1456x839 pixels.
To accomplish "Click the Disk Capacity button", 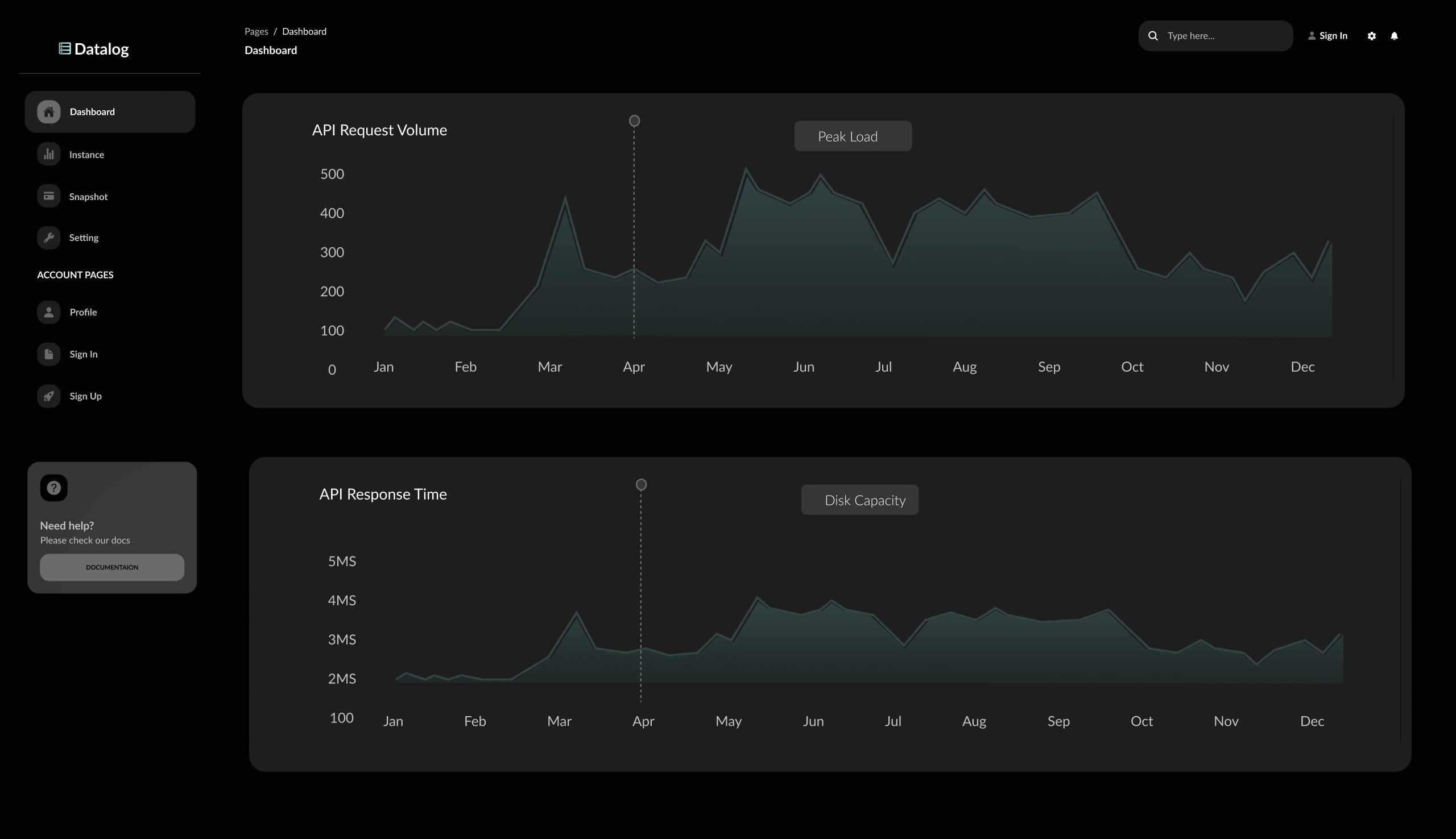I will (x=859, y=500).
